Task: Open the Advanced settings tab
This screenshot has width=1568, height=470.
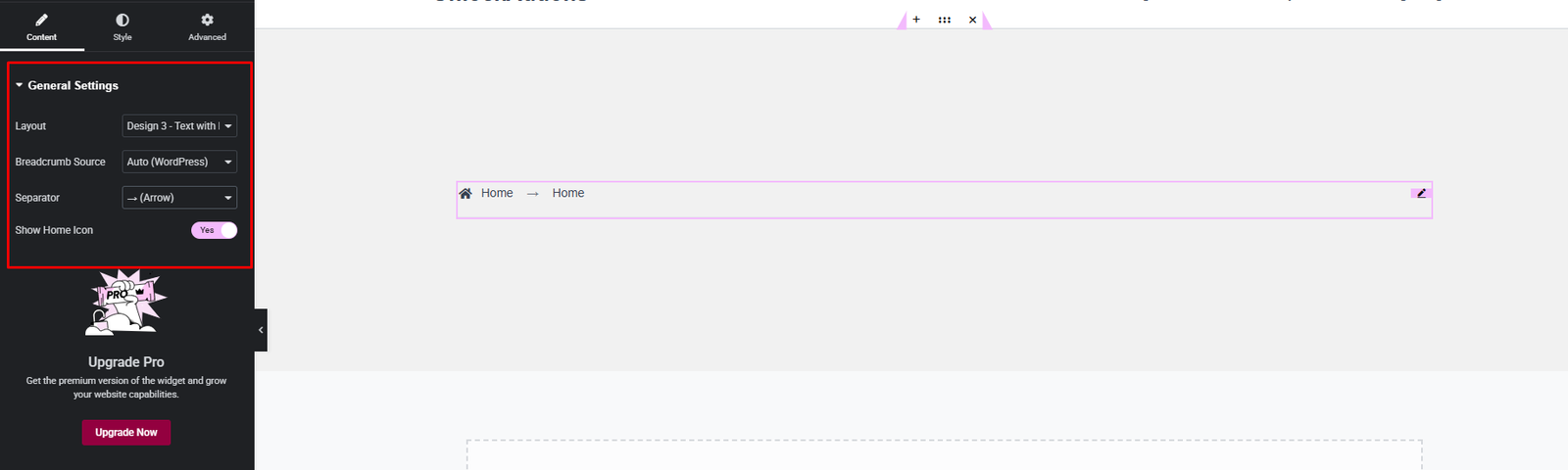Action: pos(207,26)
